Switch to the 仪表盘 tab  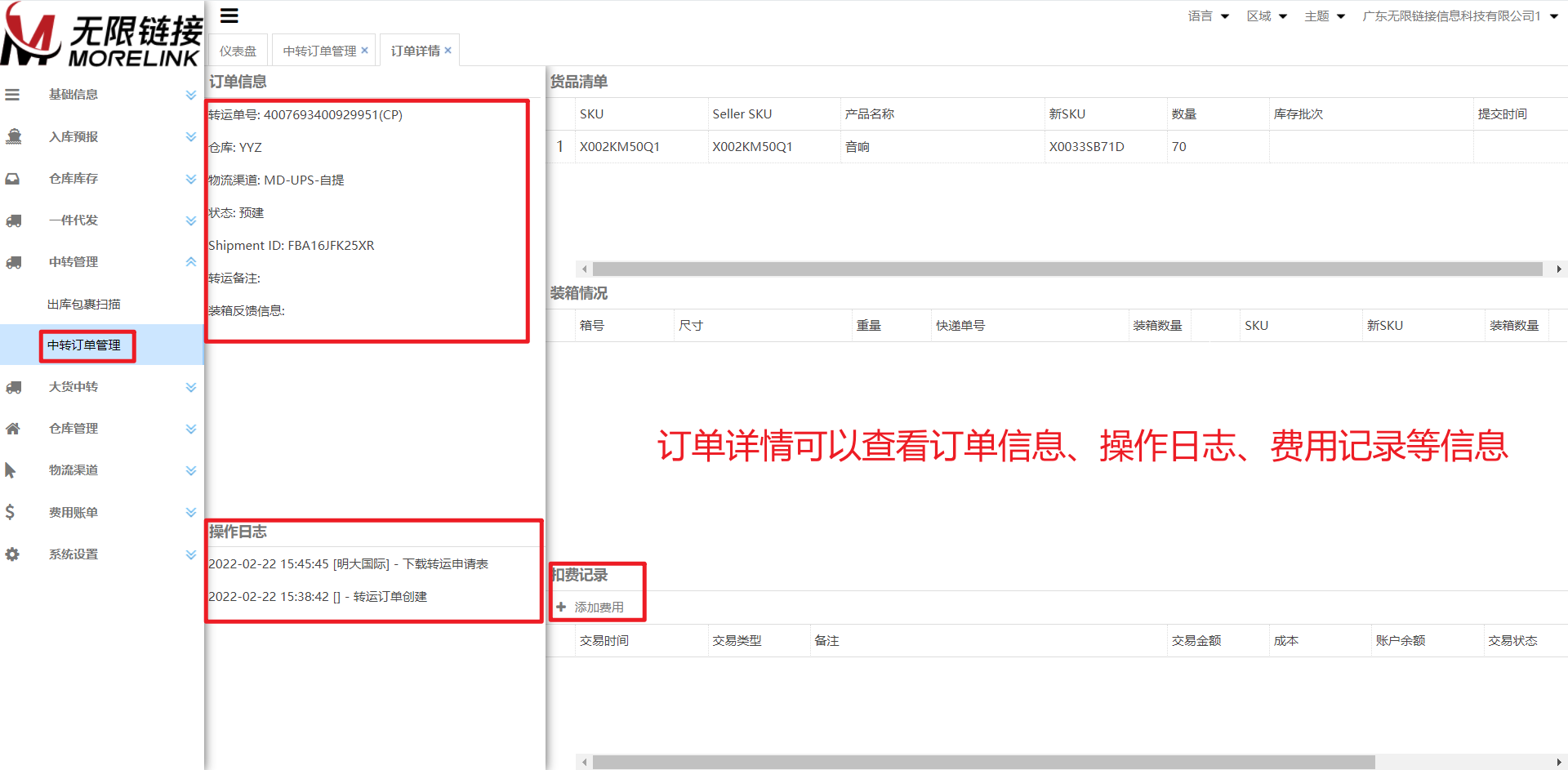pyautogui.click(x=238, y=51)
